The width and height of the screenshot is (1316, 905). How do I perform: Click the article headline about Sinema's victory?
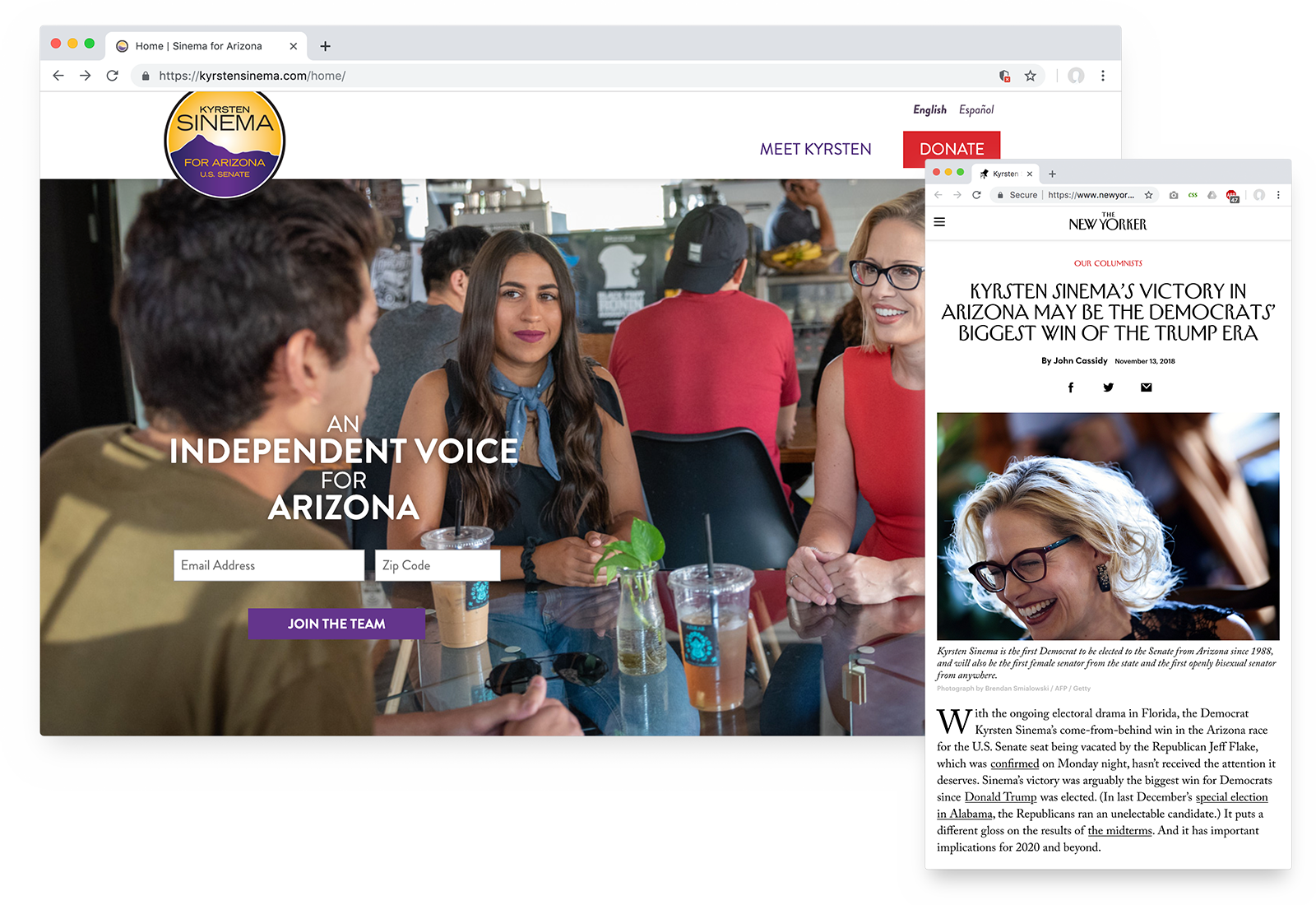click(1108, 312)
